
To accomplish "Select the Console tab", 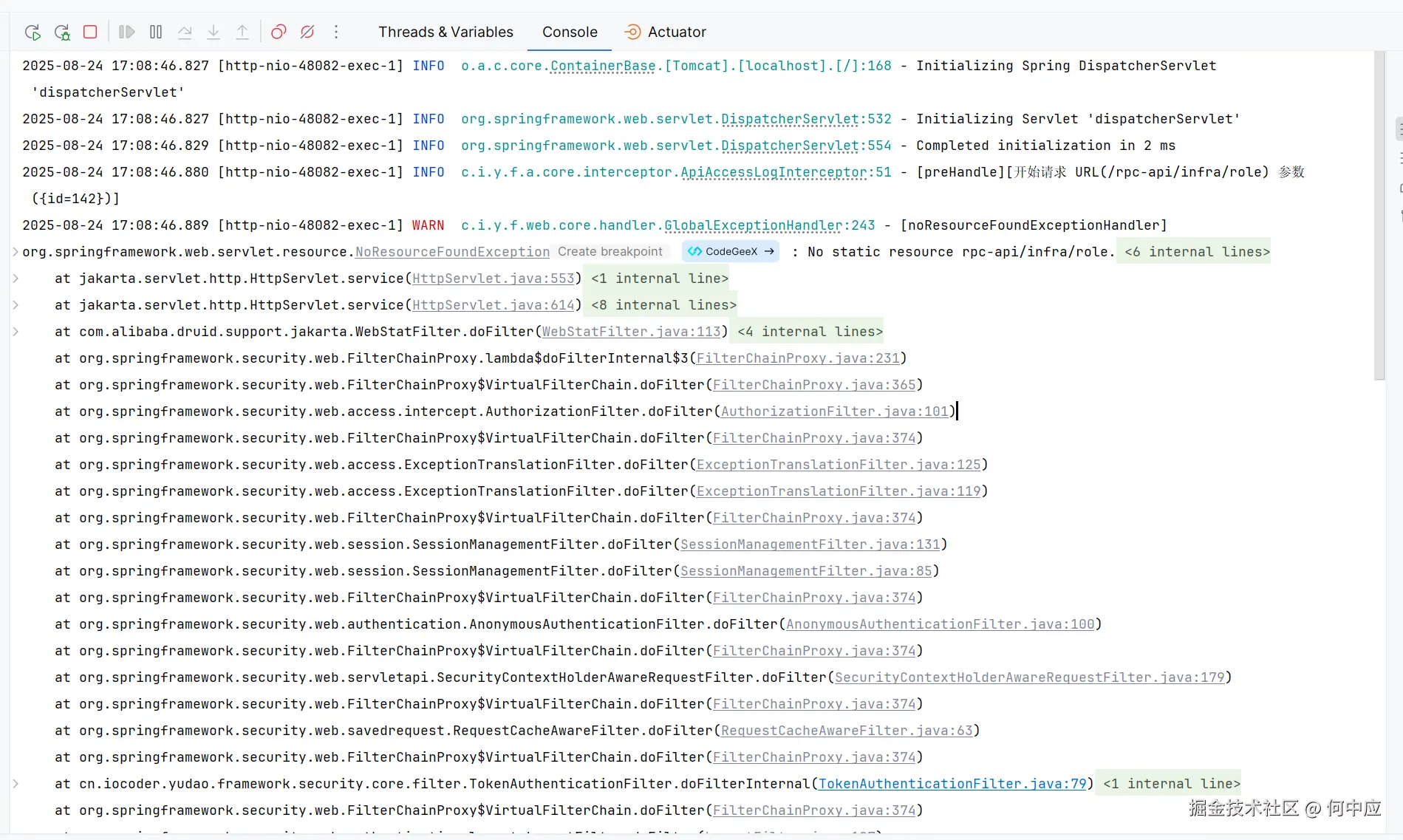I will tap(570, 32).
